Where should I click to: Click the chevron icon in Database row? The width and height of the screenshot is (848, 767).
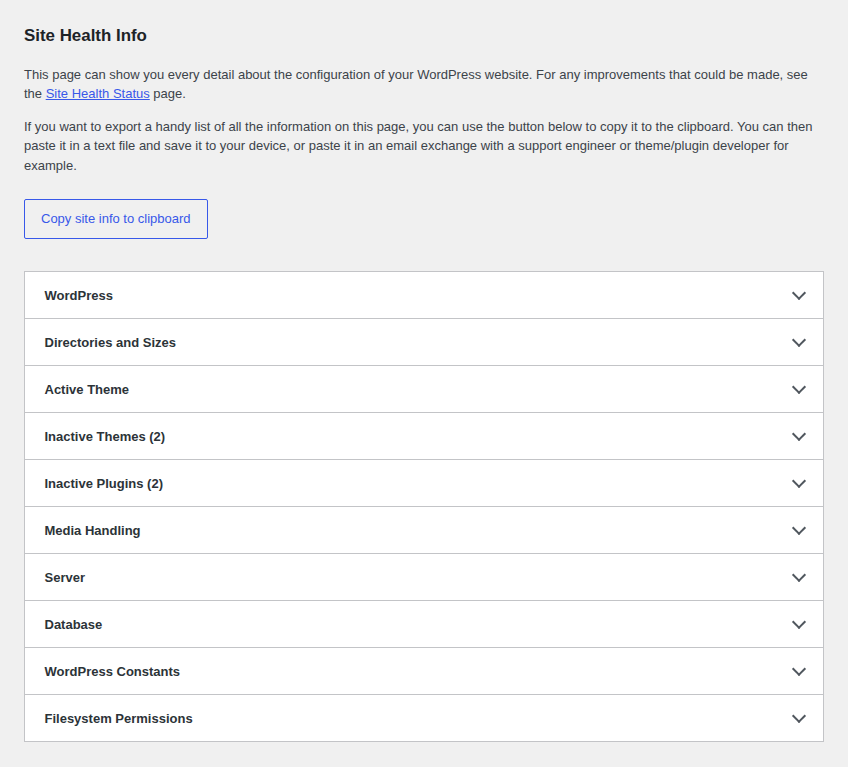click(799, 625)
